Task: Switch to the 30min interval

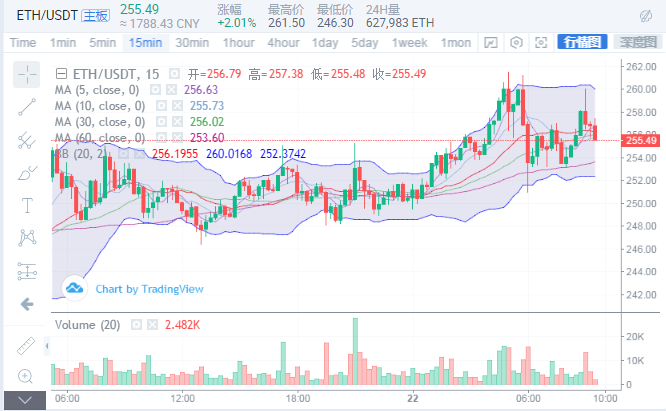Action: click(192, 43)
